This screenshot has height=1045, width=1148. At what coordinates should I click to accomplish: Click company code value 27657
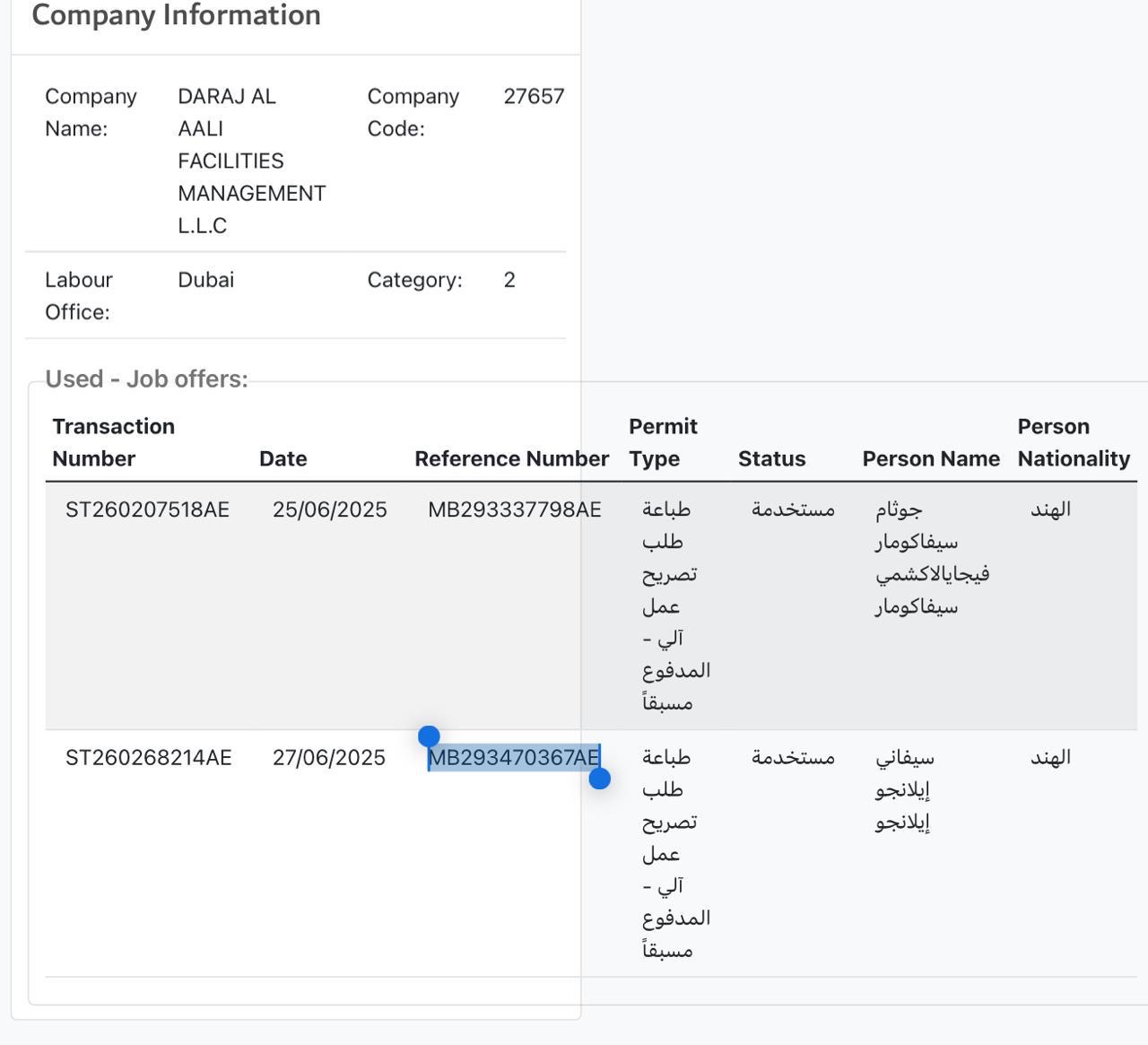click(534, 96)
